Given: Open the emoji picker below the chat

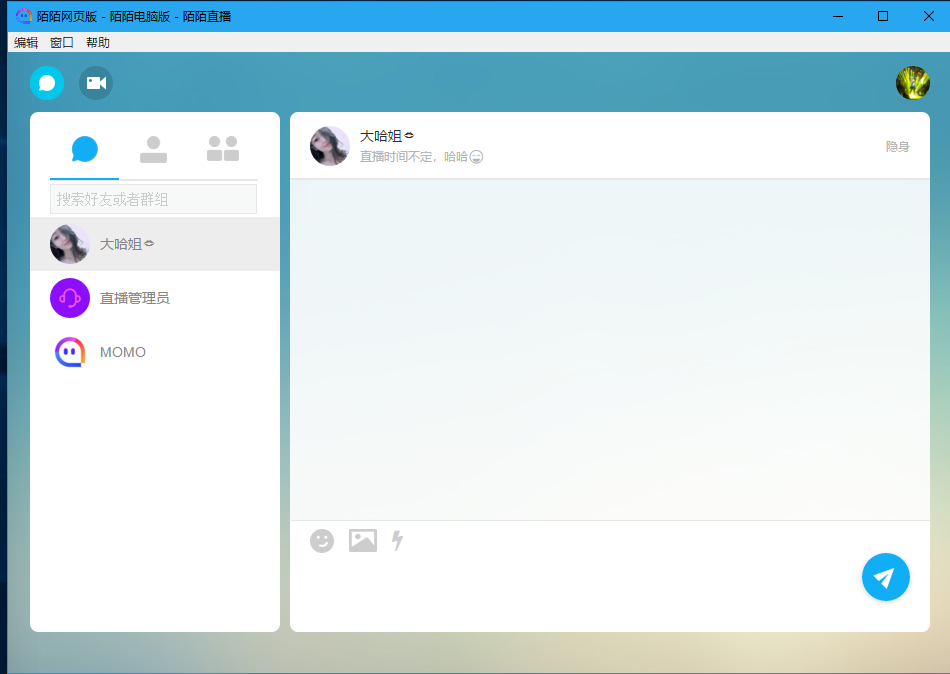Looking at the screenshot, I should [x=321, y=540].
